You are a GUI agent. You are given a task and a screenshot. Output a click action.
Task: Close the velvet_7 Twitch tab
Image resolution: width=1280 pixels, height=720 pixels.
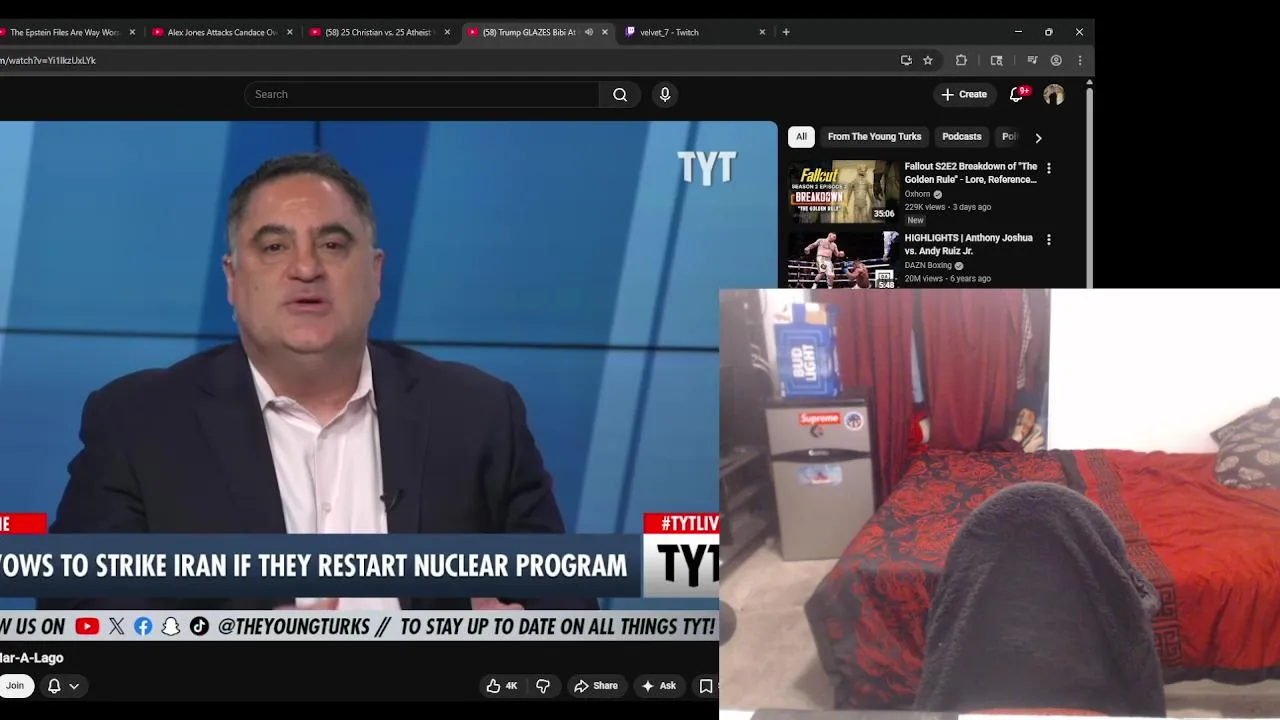click(x=762, y=32)
